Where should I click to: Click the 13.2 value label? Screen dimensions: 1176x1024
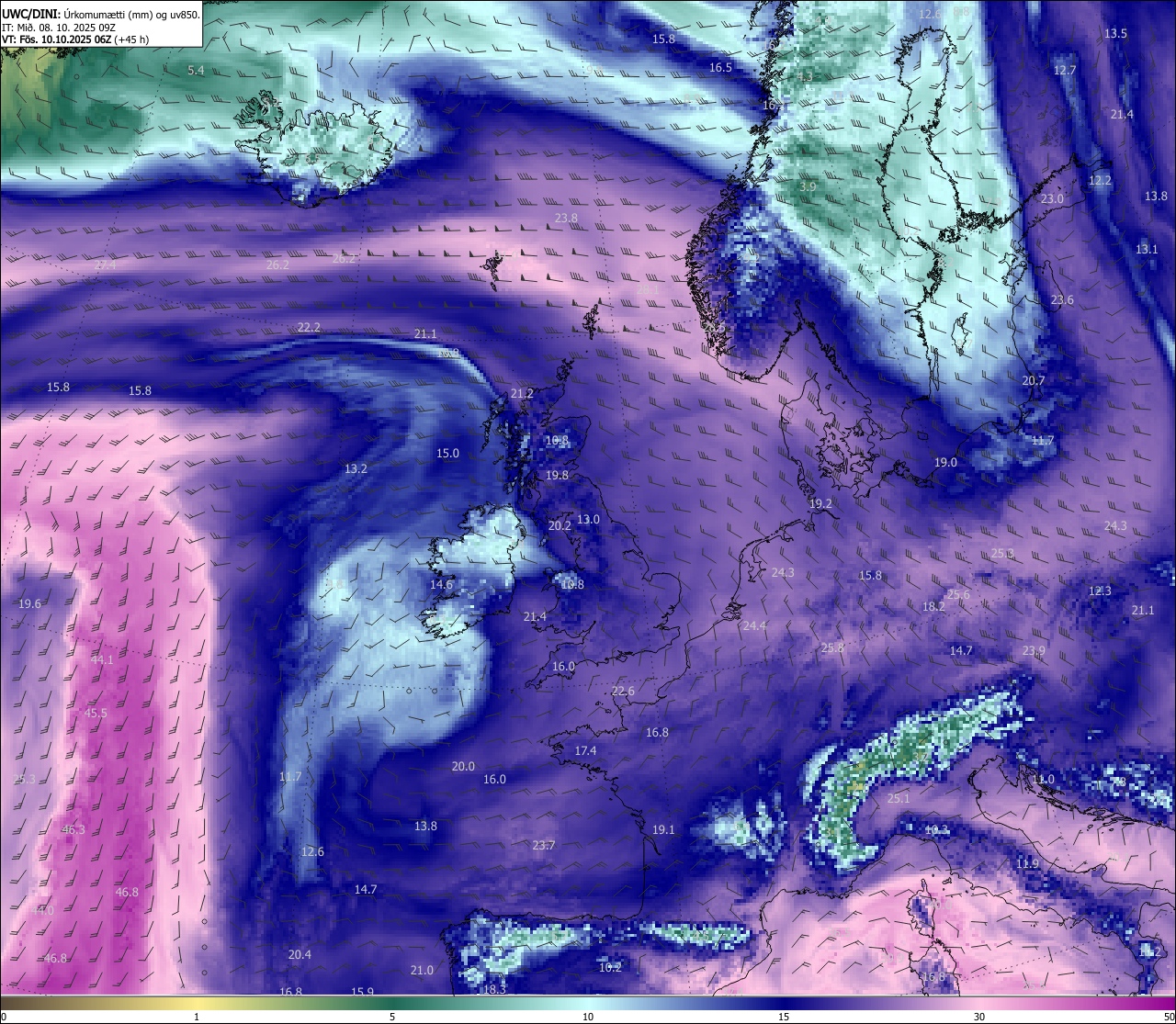pos(356,468)
